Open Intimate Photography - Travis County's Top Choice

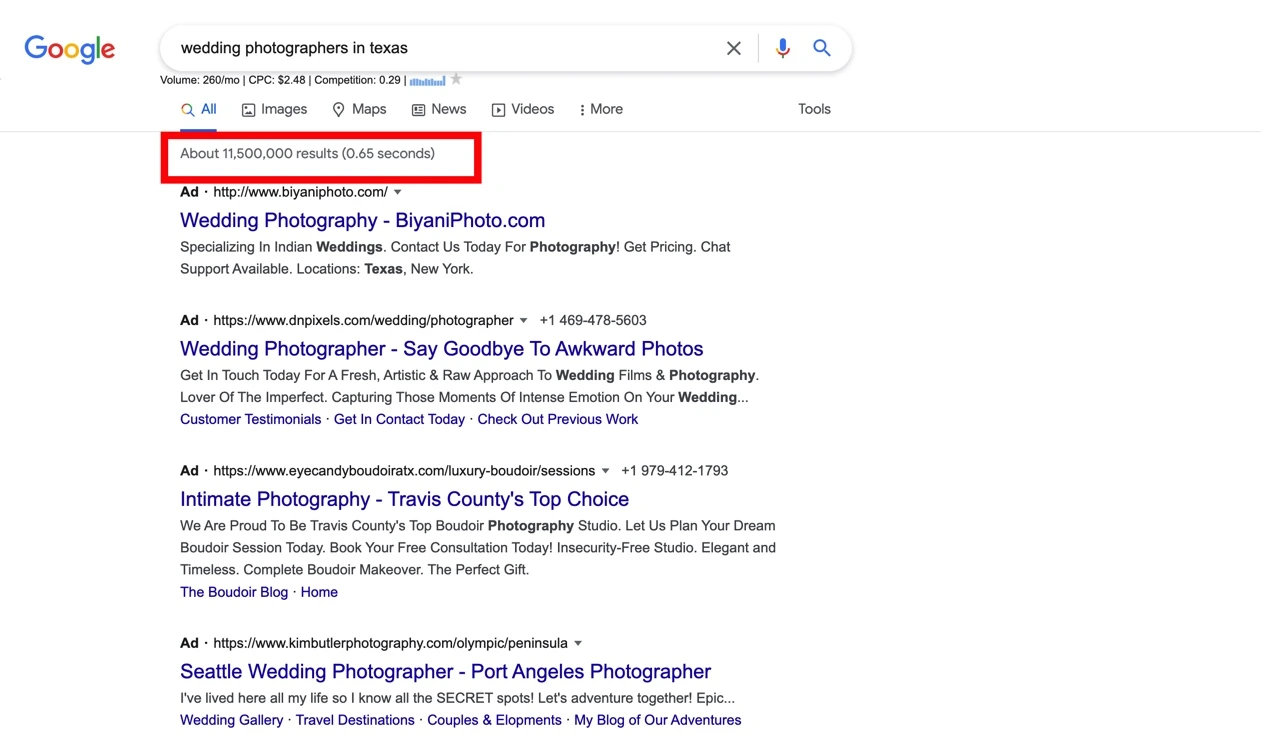[x=404, y=499]
